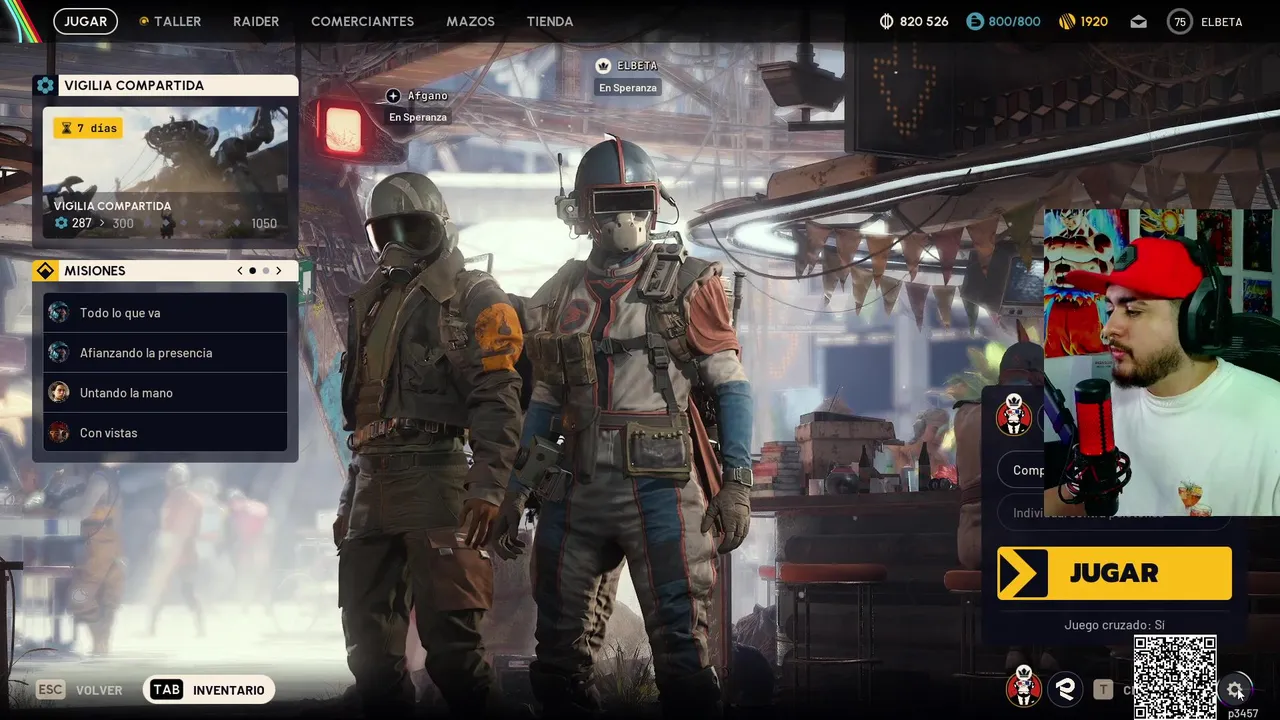Image resolution: width=1280 pixels, height=720 pixels.
Task: Click the level 75 badge beside ELBETA
Action: (x=1180, y=21)
